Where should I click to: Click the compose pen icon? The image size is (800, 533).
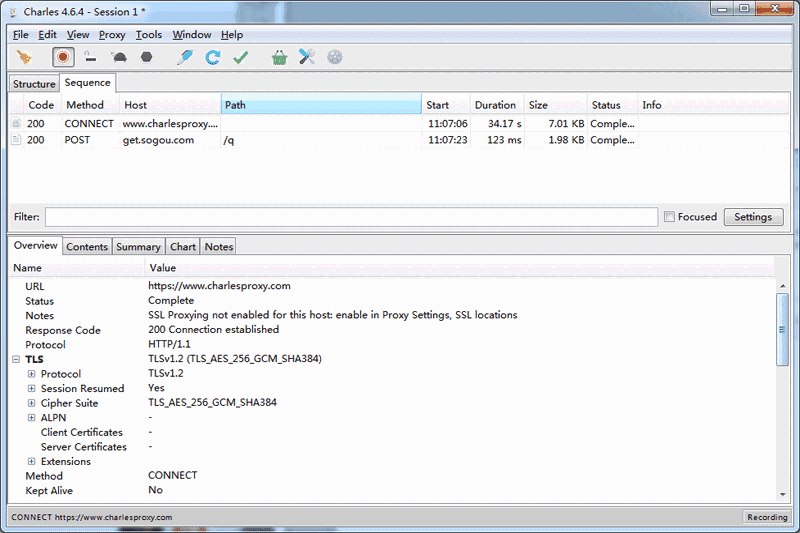coord(184,58)
